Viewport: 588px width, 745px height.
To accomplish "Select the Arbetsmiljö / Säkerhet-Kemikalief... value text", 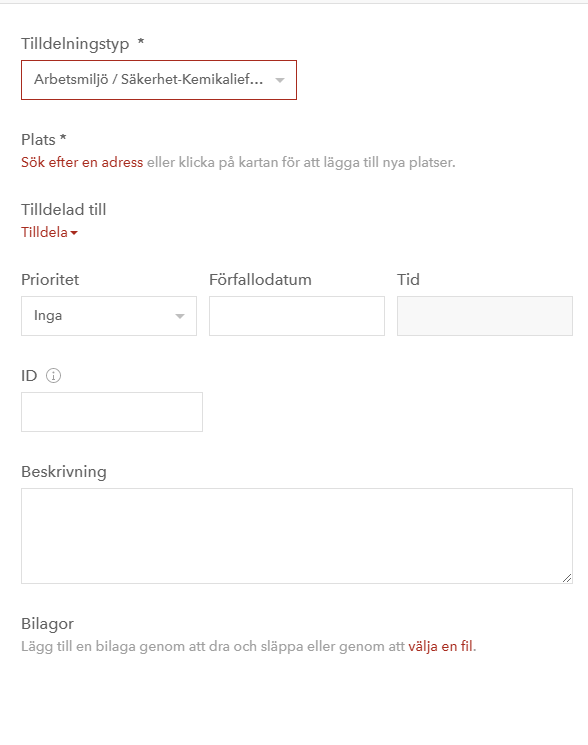I will [148, 79].
